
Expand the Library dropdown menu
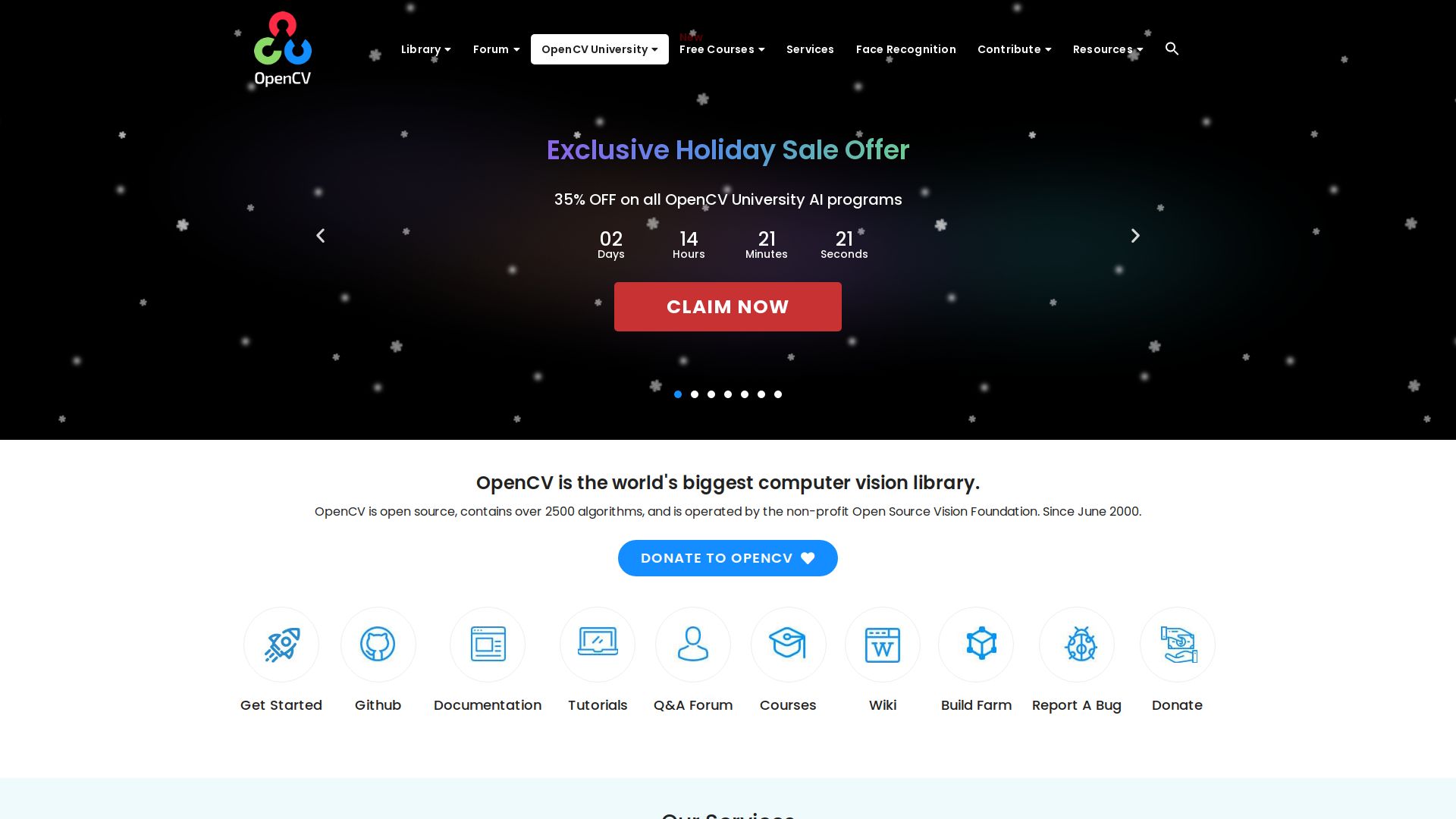[426, 49]
